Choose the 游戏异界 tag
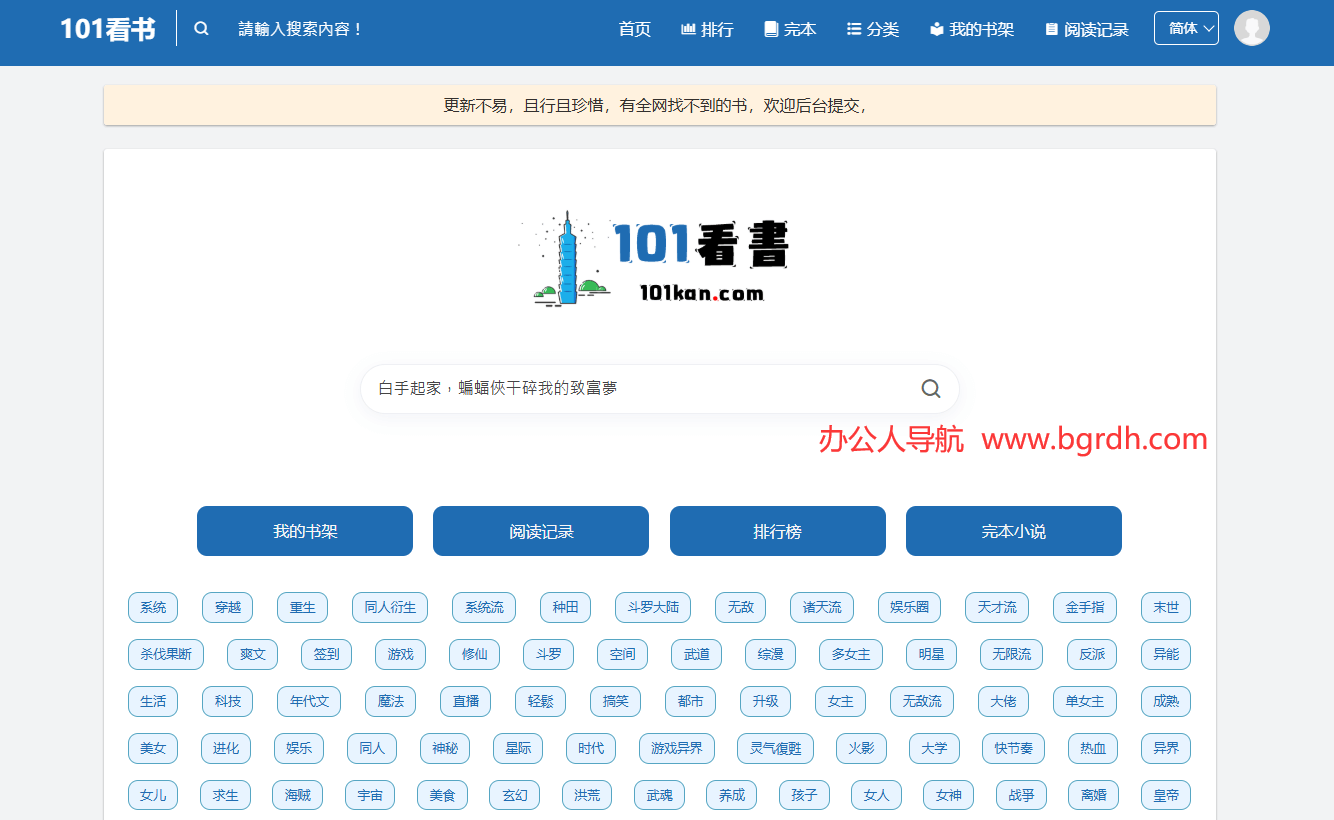1334x820 pixels. pyautogui.click(x=676, y=748)
